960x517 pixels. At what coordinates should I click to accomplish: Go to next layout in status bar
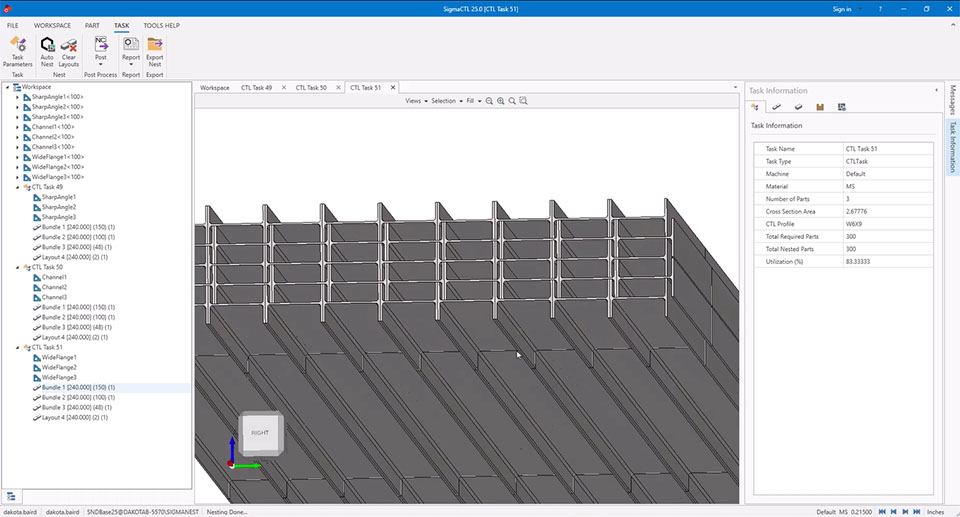pyautogui.click(x=905, y=511)
